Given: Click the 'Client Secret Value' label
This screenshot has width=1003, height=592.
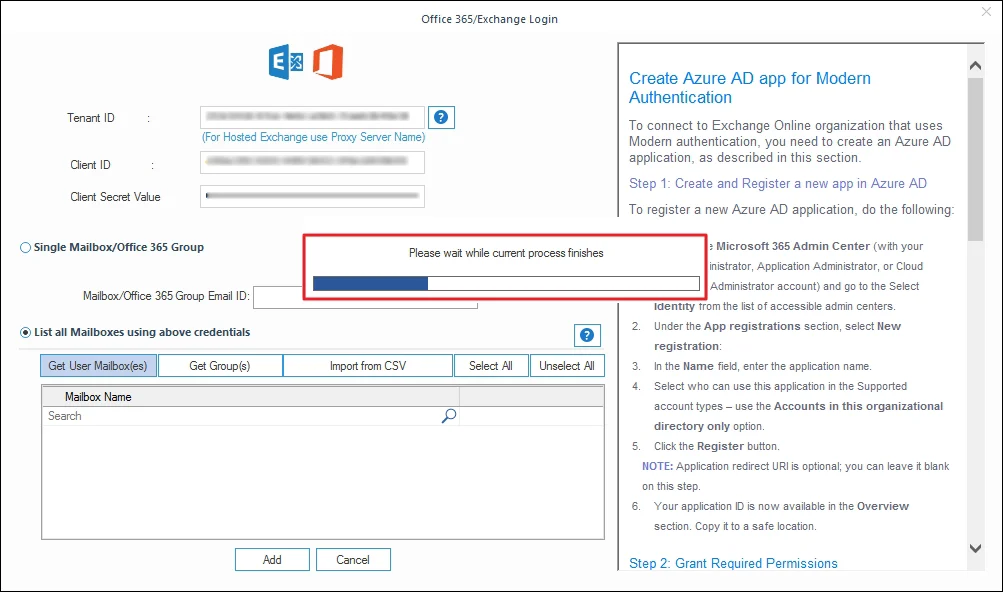Looking at the screenshot, I should (x=115, y=197).
